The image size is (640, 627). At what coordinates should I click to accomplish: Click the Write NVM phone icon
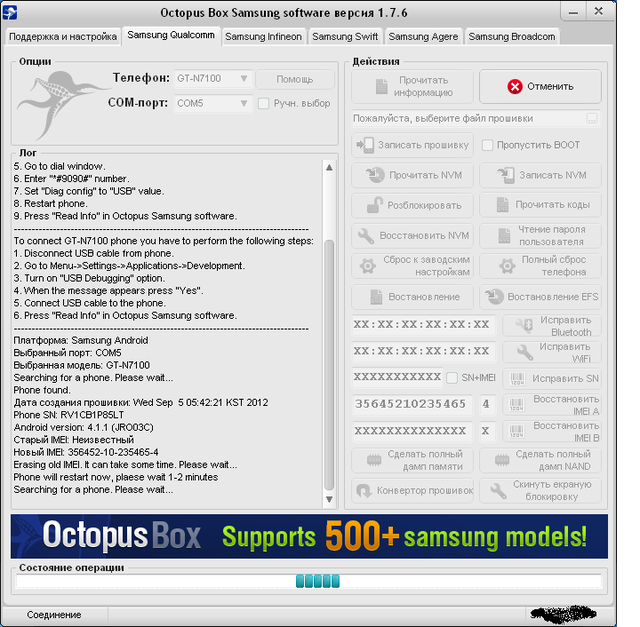506,175
